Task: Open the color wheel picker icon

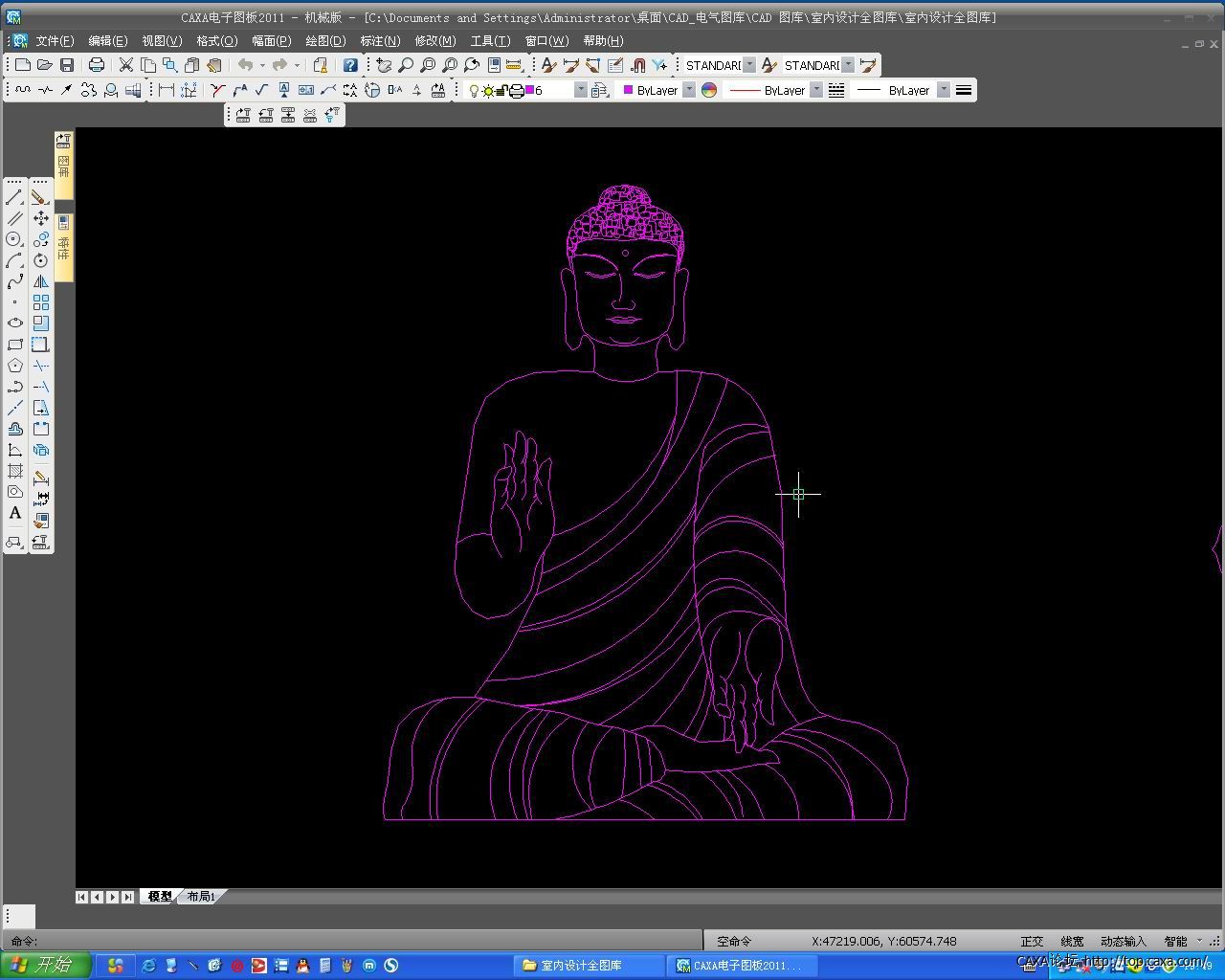Action: pos(709,90)
